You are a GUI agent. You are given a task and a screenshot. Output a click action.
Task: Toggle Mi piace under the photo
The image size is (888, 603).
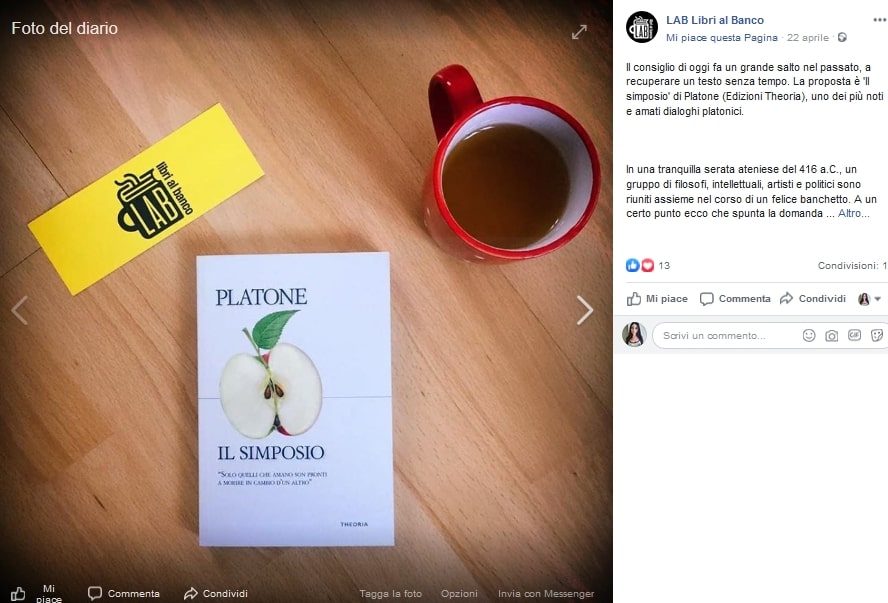(x=36, y=593)
